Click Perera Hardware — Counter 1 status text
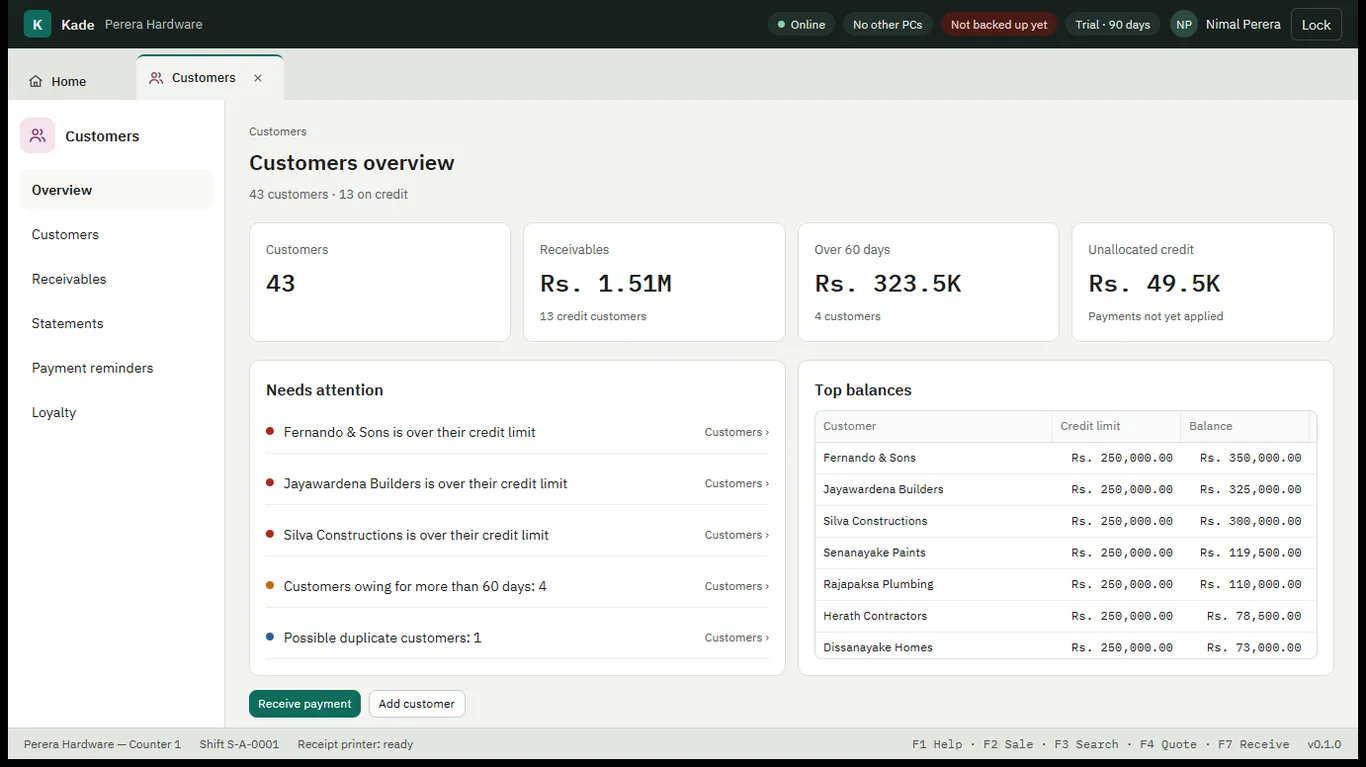 point(102,745)
